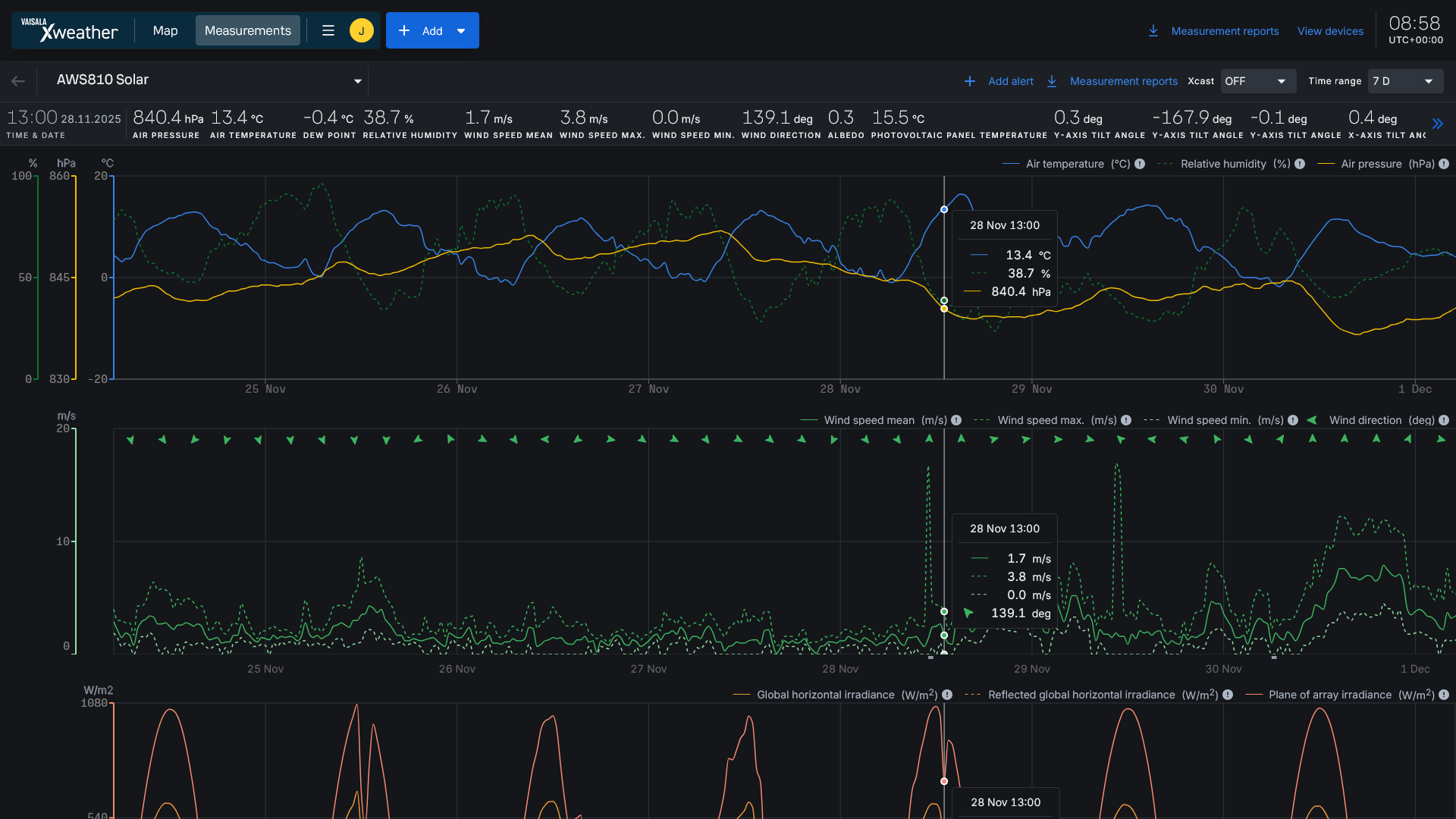Open the Time range 7 D dropdown

(x=1404, y=81)
